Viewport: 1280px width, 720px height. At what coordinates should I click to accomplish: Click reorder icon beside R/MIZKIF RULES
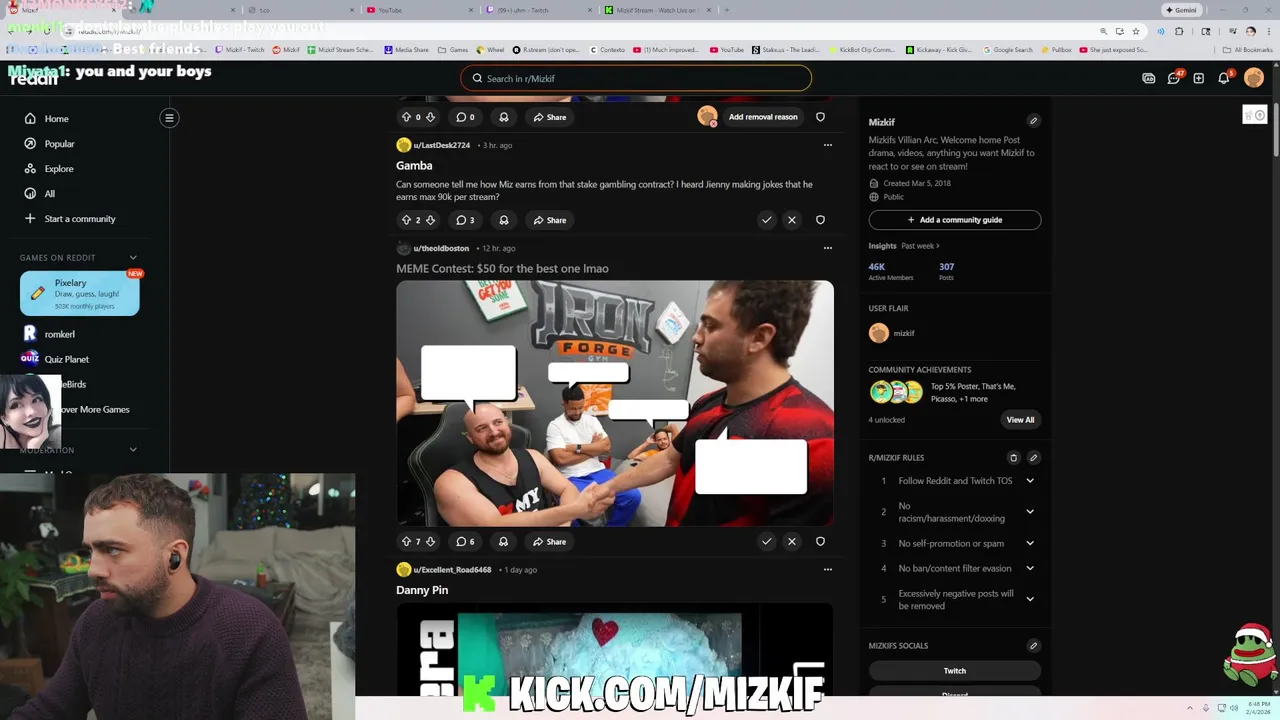coord(1013,458)
